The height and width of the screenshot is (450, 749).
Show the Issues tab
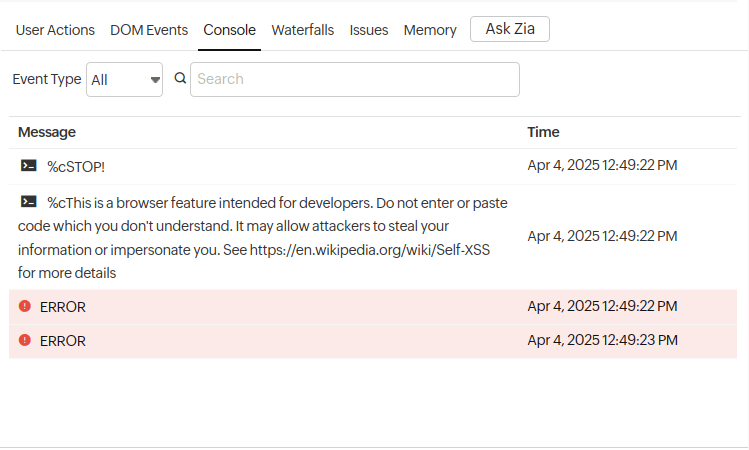[369, 30]
